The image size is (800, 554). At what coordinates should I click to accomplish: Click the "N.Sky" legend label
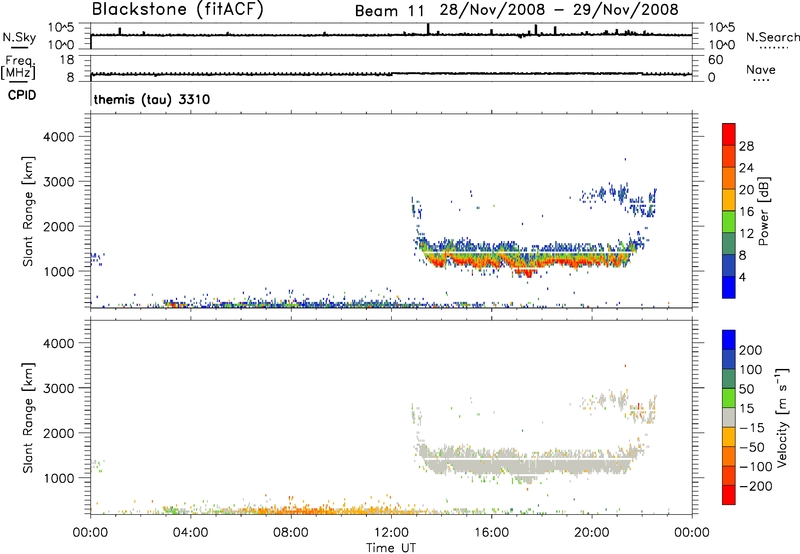19,37
